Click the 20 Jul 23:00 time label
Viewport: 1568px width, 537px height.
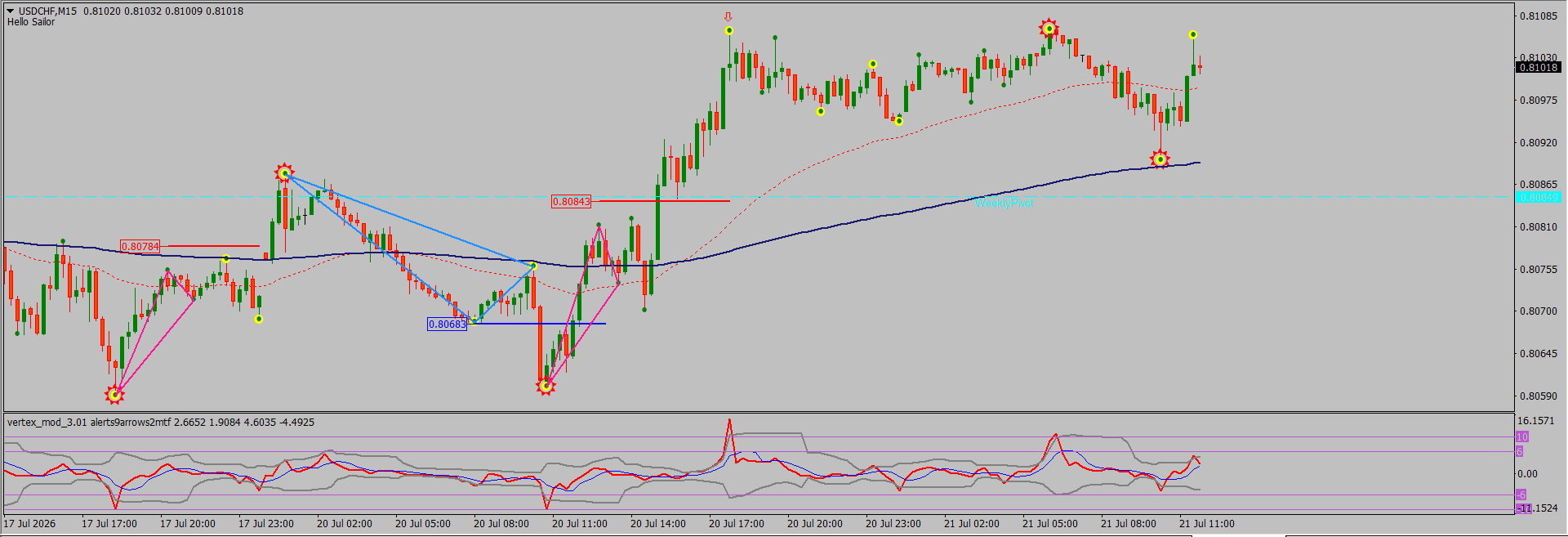(x=893, y=524)
